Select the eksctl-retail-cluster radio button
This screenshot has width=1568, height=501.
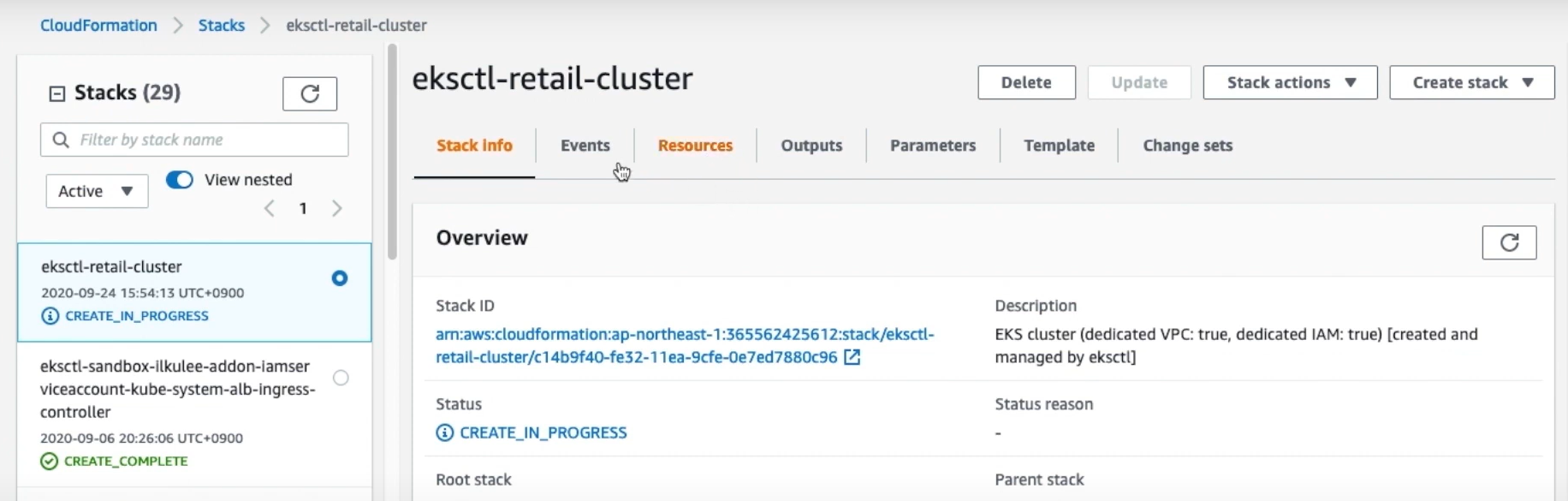pyautogui.click(x=340, y=278)
